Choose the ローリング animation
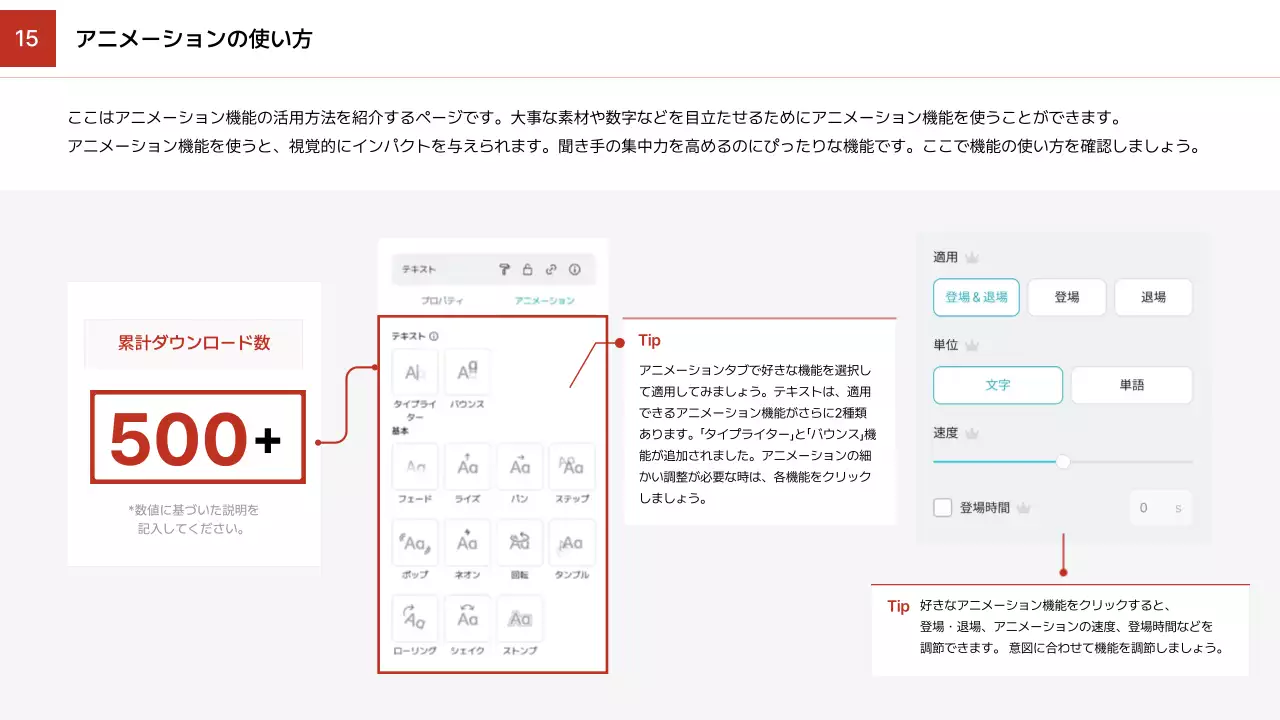The height and width of the screenshot is (720, 1280). [415, 620]
